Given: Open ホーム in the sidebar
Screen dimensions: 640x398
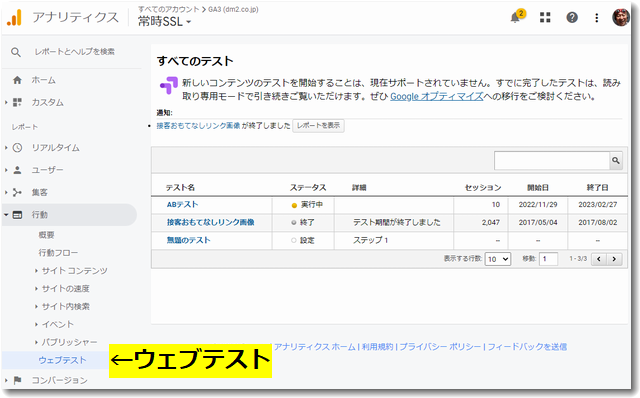Looking at the screenshot, I should tap(44, 80).
